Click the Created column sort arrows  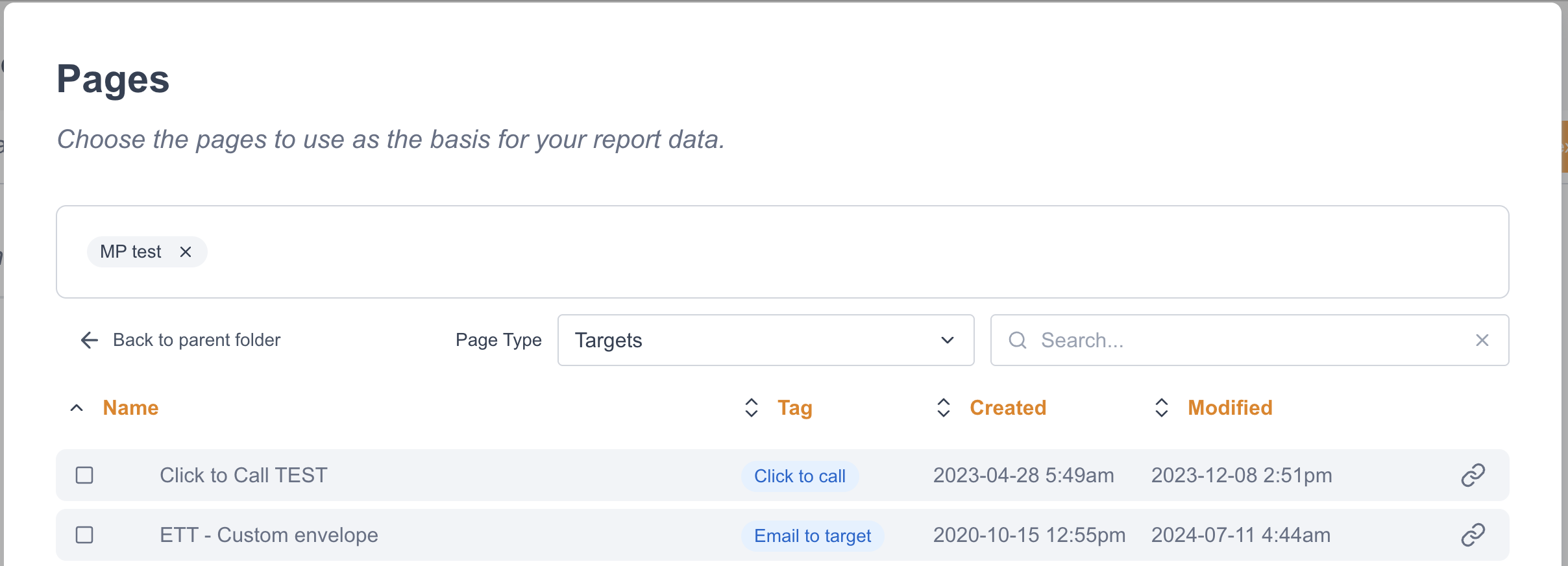[943, 408]
